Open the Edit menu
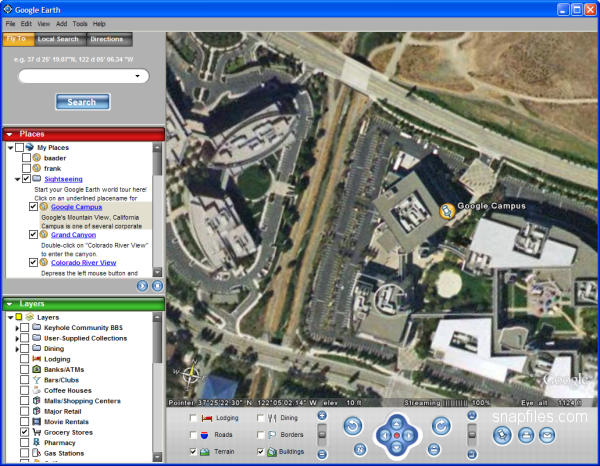 (x=26, y=24)
